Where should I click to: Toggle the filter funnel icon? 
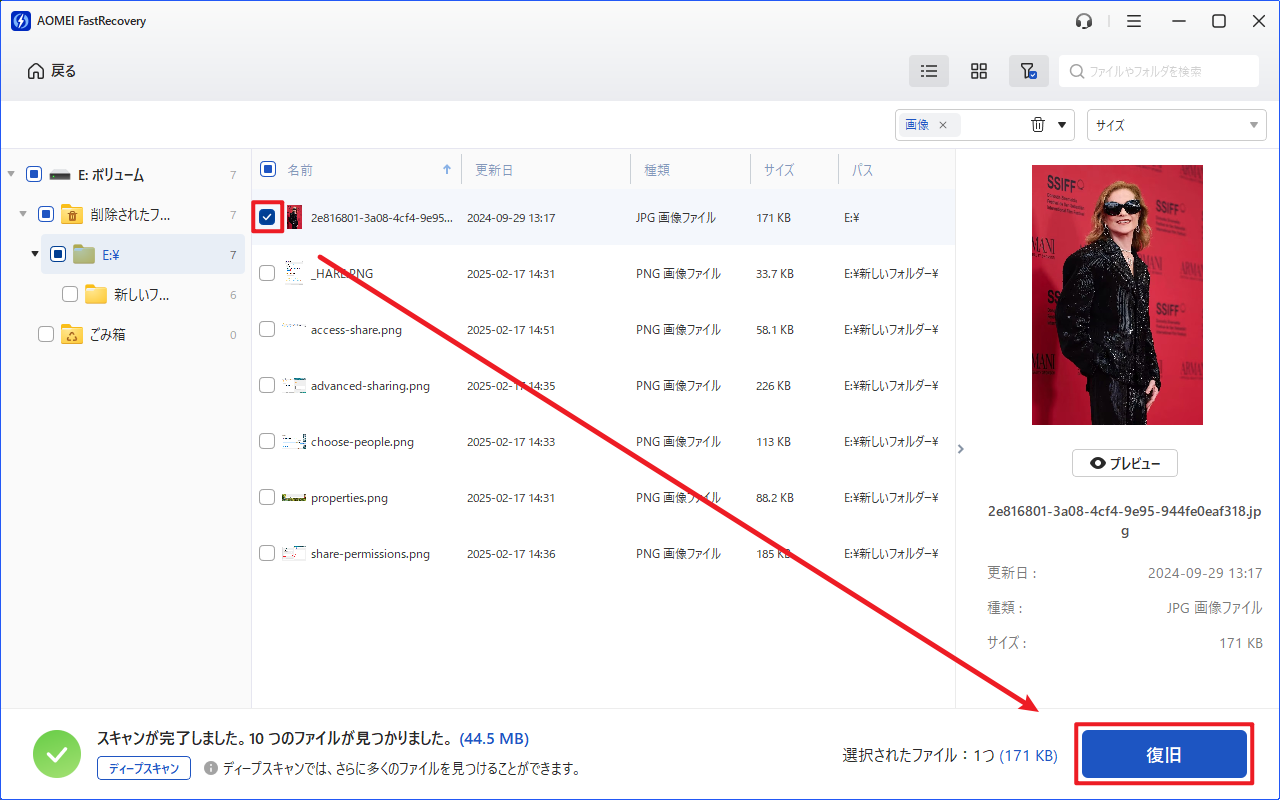[1028, 71]
